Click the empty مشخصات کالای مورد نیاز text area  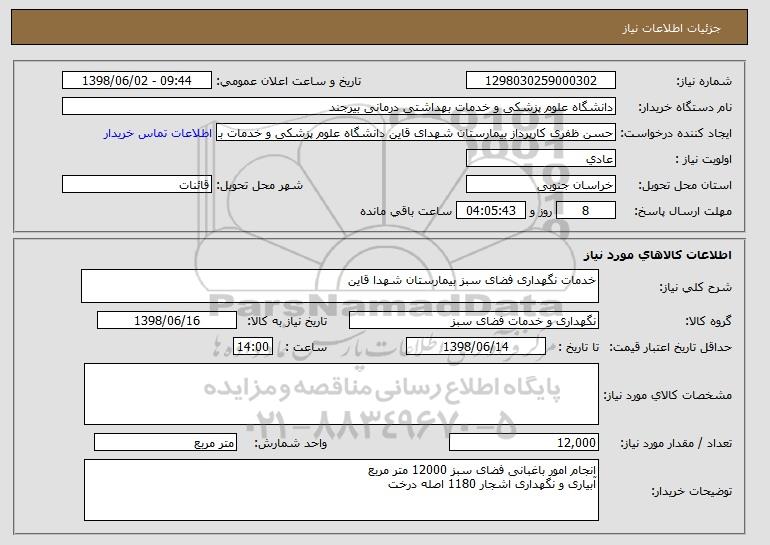341,394
